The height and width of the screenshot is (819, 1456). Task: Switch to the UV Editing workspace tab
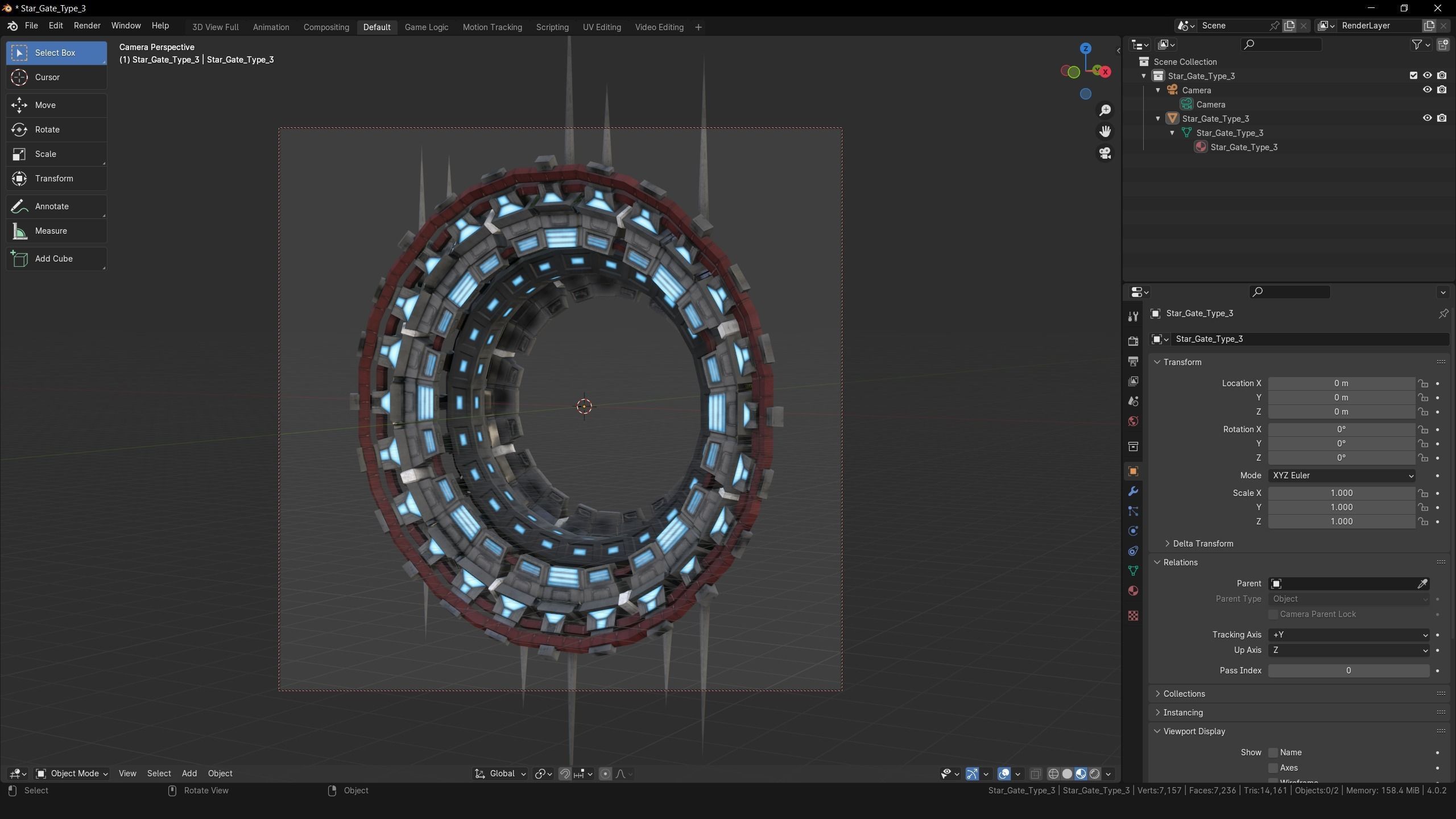[x=601, y=27]
